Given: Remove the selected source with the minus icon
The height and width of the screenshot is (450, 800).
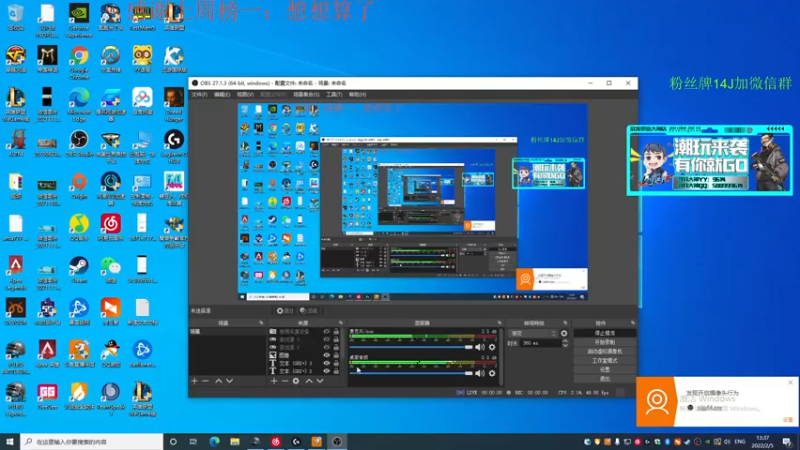Looking at the screenshot, I should 285,381.
